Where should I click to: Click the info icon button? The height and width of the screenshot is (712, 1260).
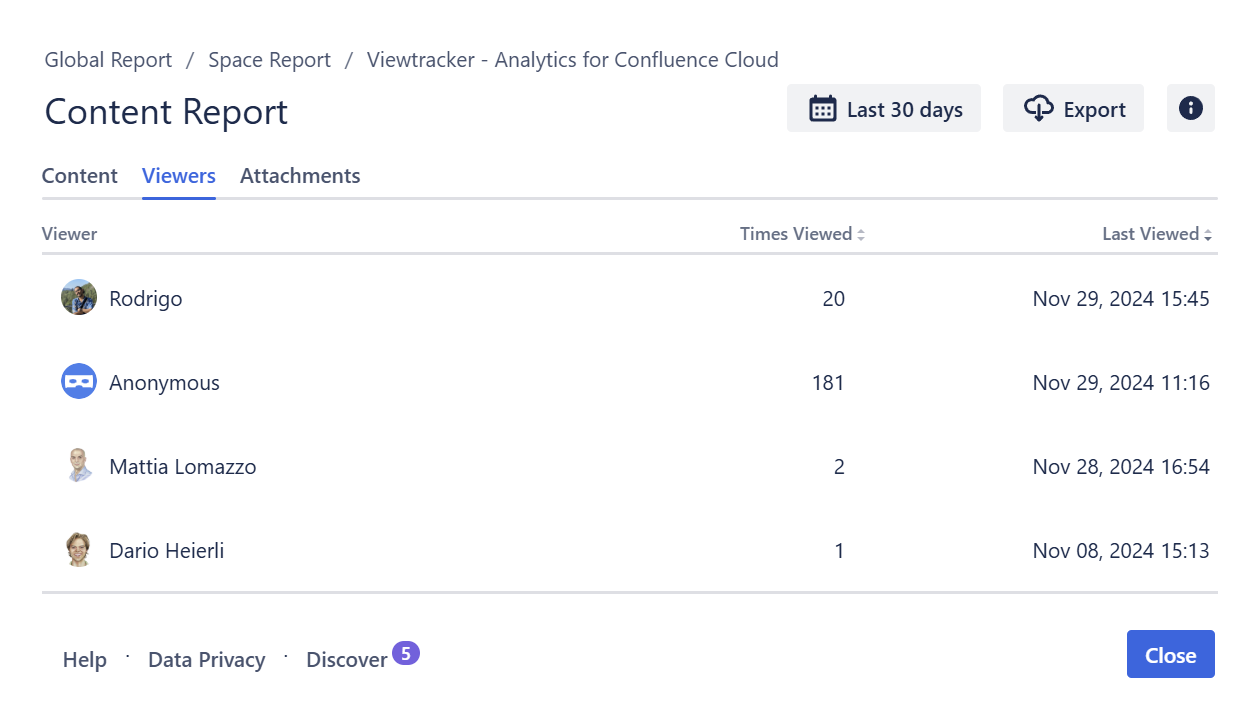[x=1190, y=108]
